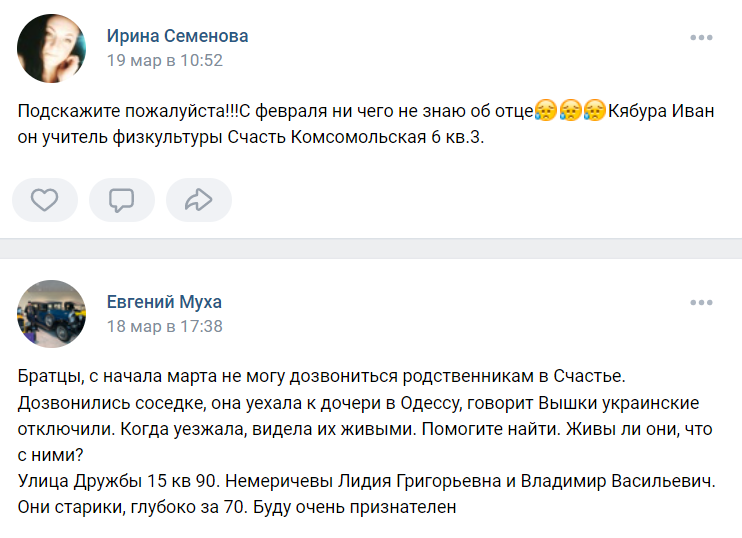742x538 pixels.
Task: Open the post dated 18 мар в 17:38
Action: click(x=165, y=326)
